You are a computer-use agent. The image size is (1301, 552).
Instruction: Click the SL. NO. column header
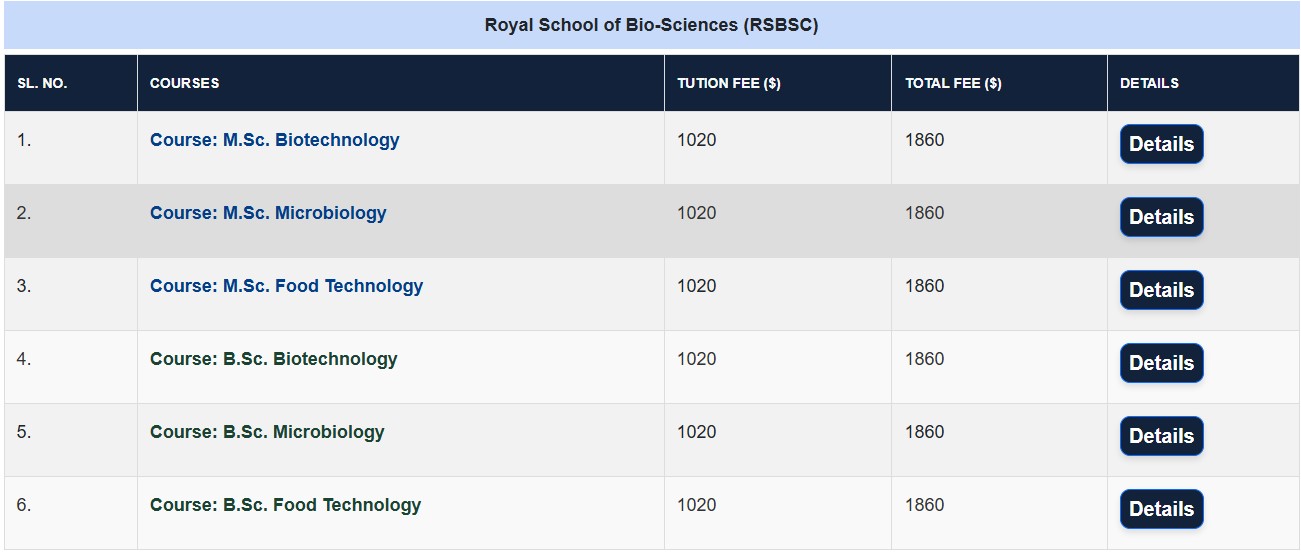pos(42,83)
